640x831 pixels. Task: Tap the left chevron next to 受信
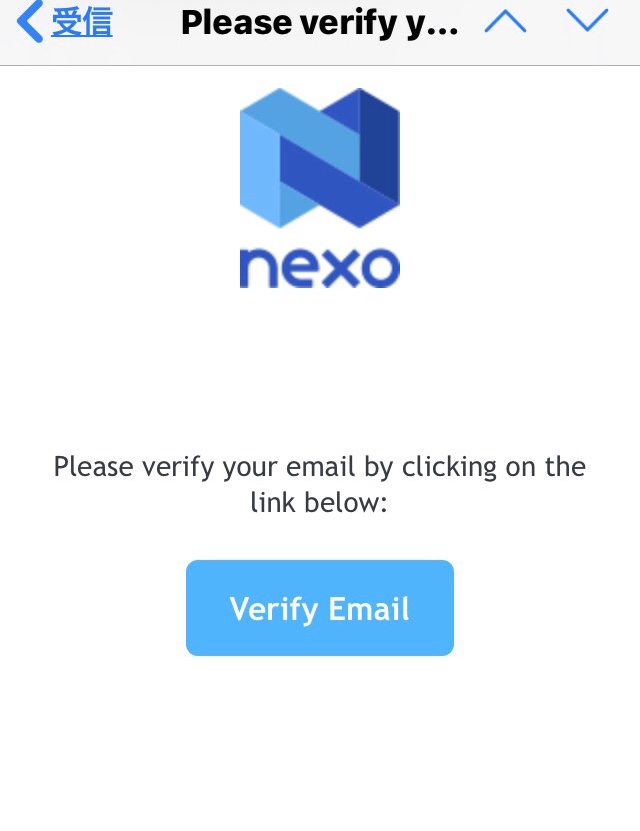point(30,22)
